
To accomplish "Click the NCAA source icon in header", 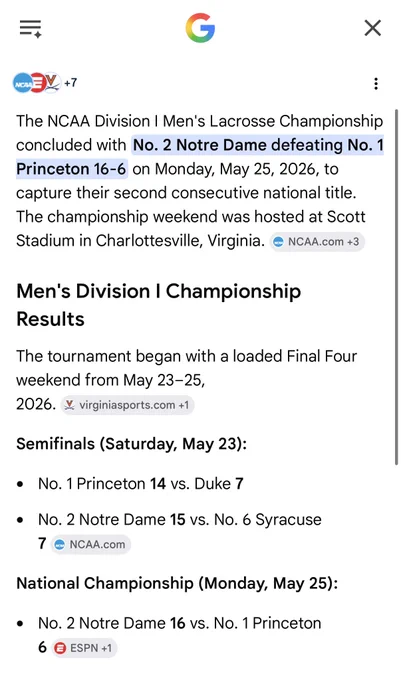I will point(23,83).
